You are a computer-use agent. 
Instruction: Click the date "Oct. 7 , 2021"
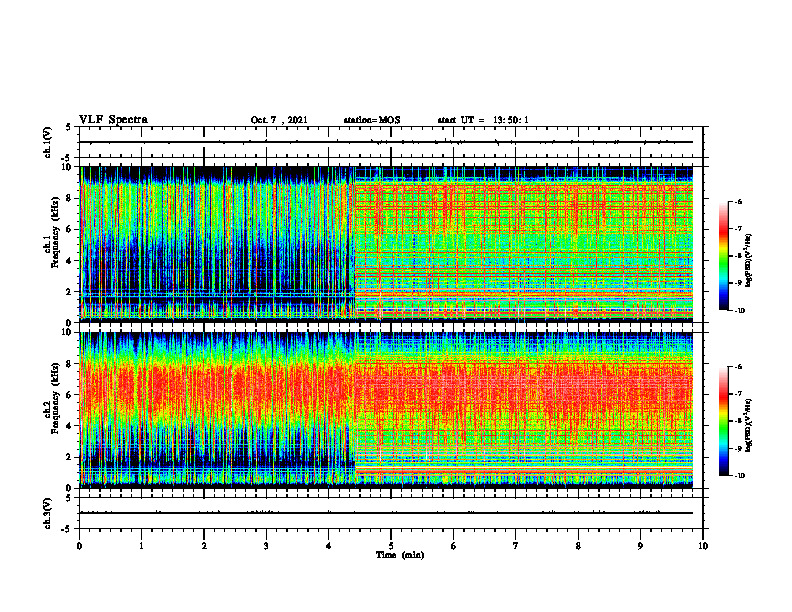(279, 120)
